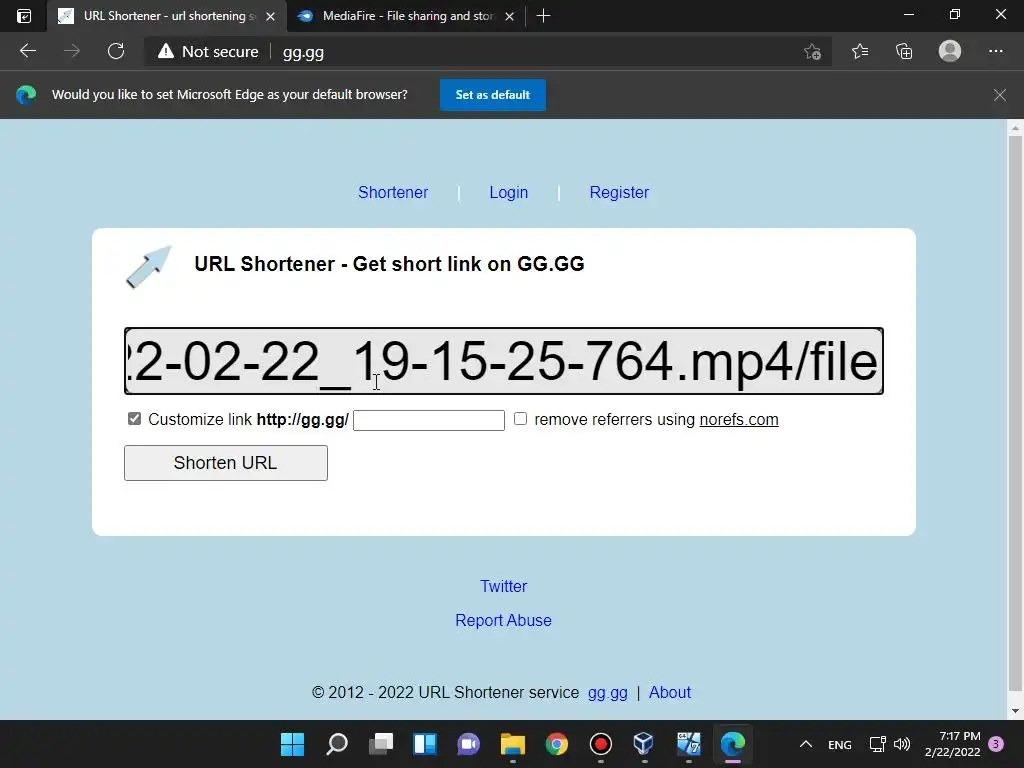The height and width of the screenshot is (768, 1024).
Task: Open taskbar Search
Action: click(x=337, y=744)
